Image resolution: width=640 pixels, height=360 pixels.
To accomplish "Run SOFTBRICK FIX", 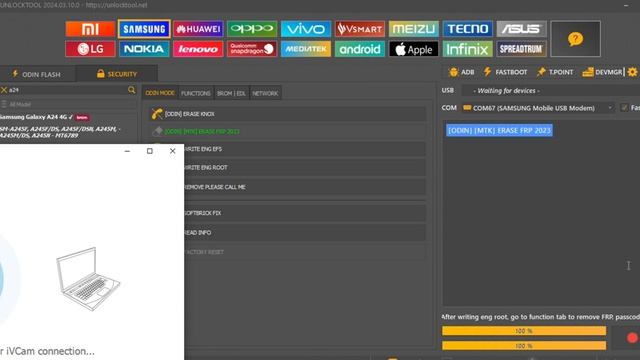I will click(x=305, y=213).
